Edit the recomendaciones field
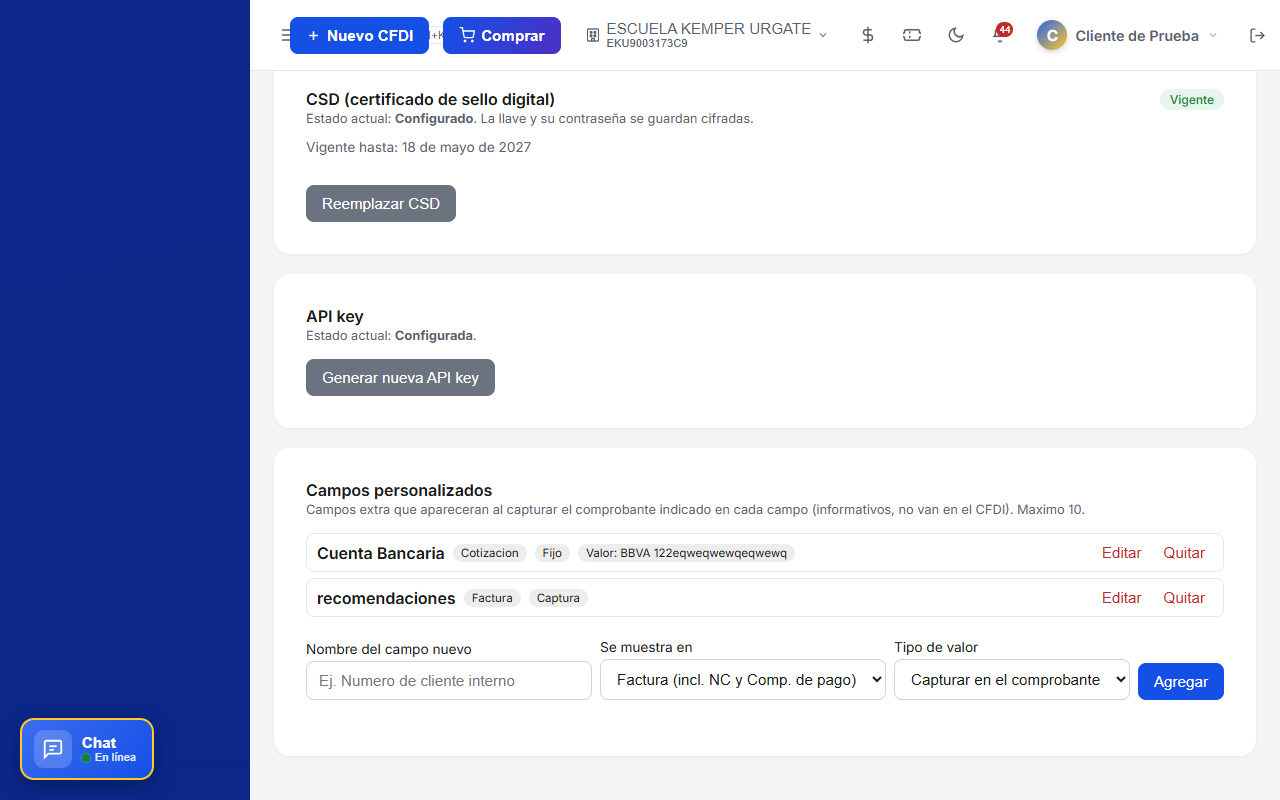 (x=1122, y=597)
